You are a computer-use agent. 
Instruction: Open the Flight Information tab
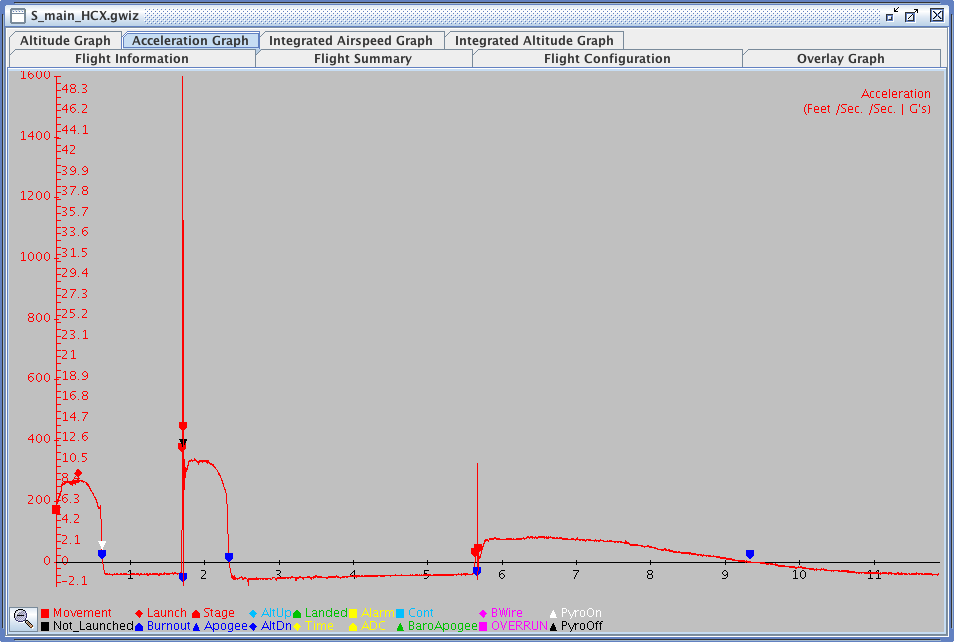(131, 59)
